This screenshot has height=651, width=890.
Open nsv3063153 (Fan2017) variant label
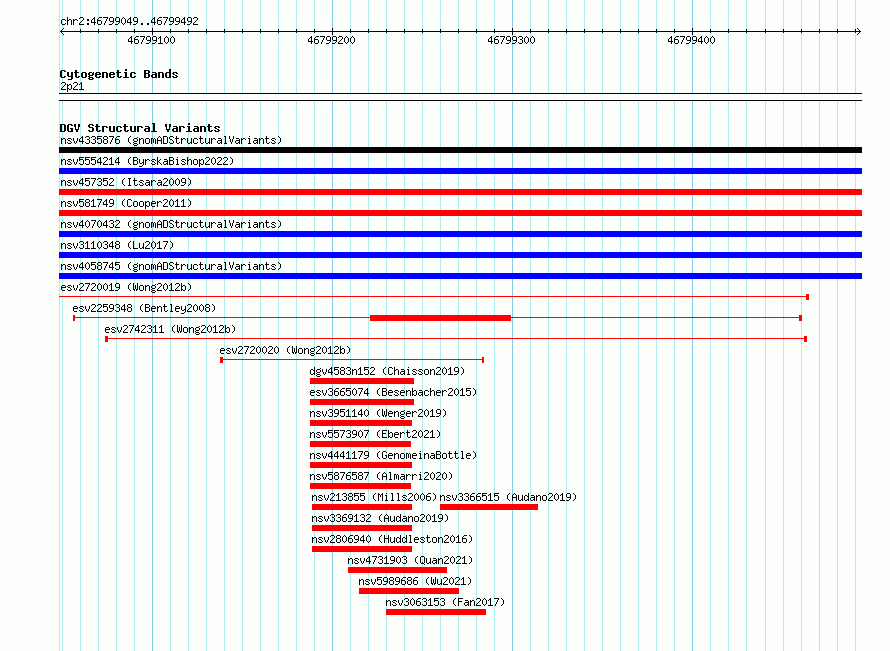pos(445,602)
